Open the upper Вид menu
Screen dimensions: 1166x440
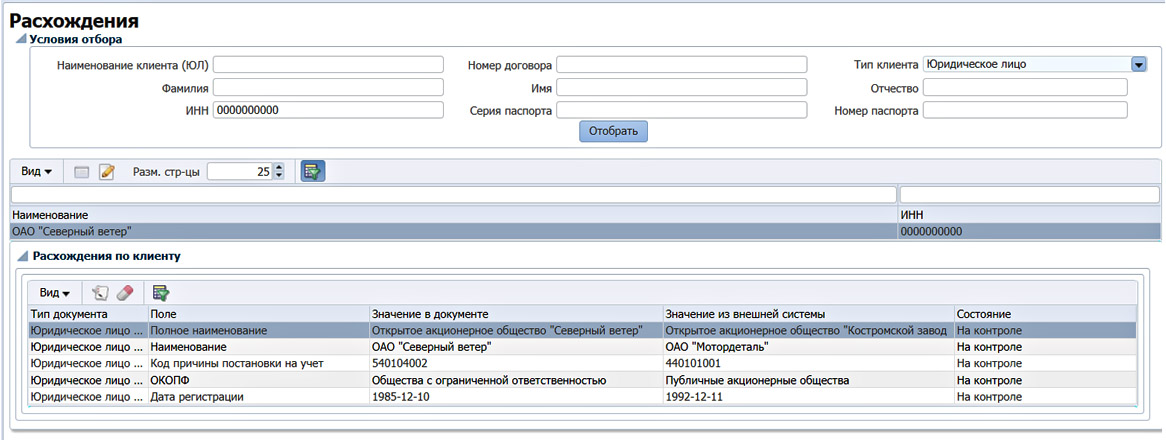point(37,172)
